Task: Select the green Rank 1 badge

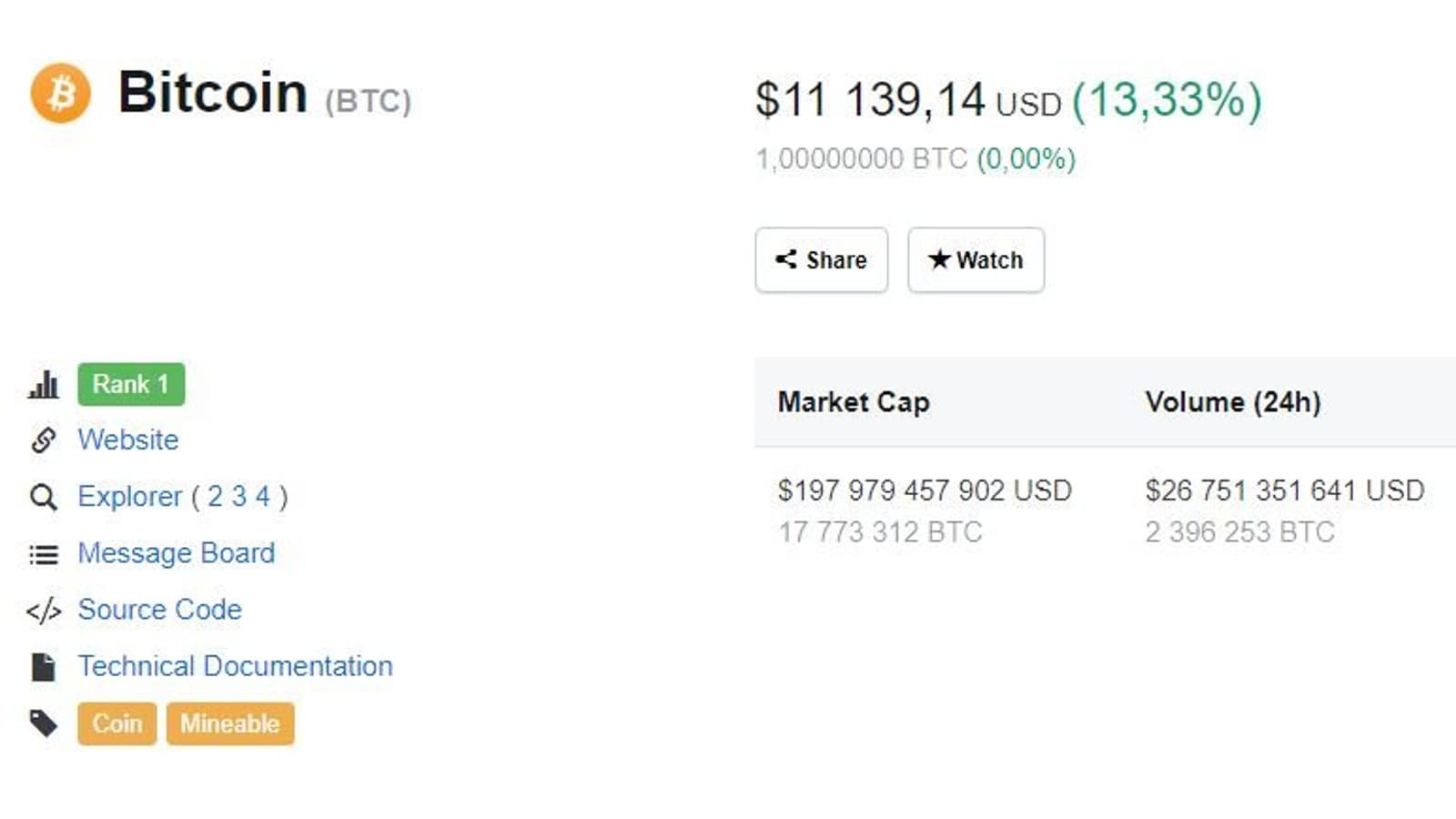Action: click(x=131, y=384)
